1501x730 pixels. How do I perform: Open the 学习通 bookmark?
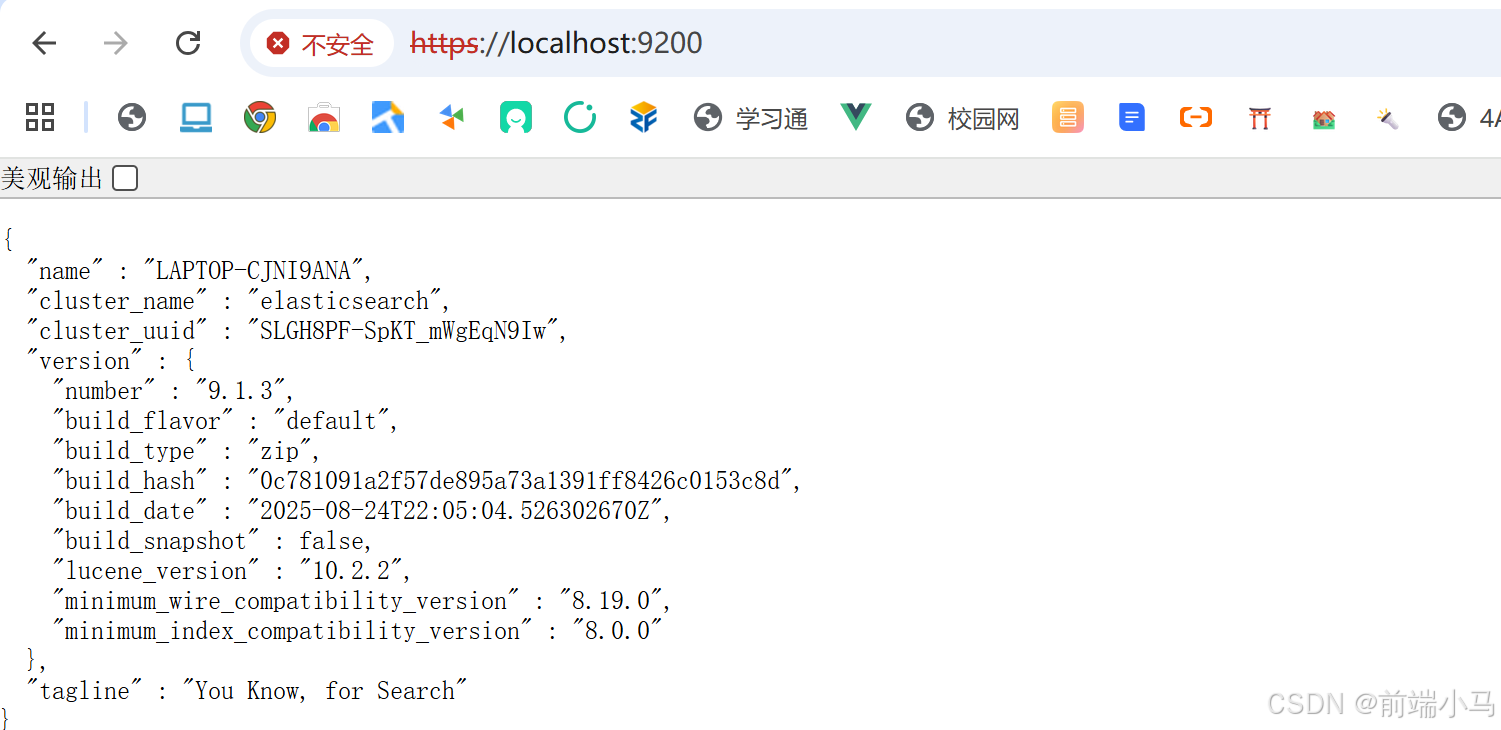tap(751, 118)
